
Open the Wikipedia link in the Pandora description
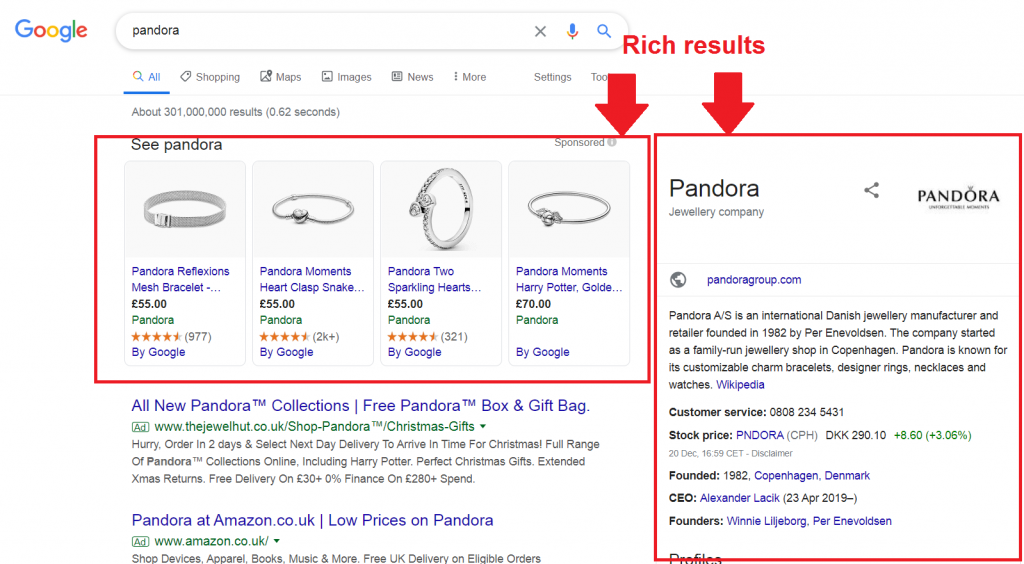click(x=740, y=385)
